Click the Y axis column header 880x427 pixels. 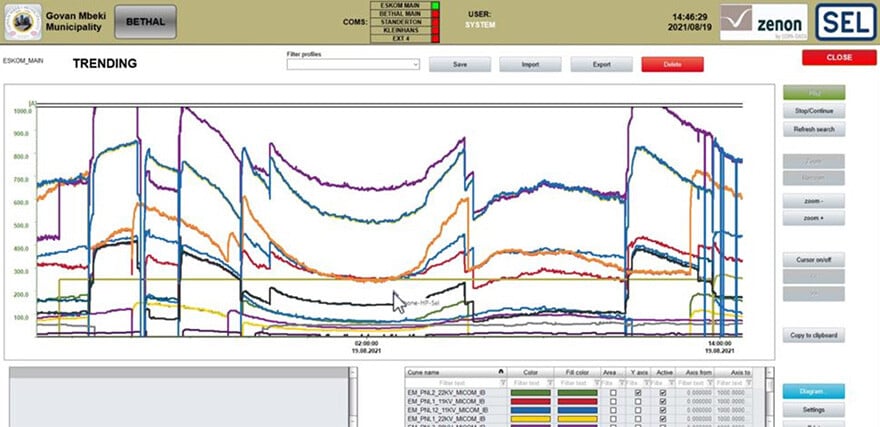point(638,372)
